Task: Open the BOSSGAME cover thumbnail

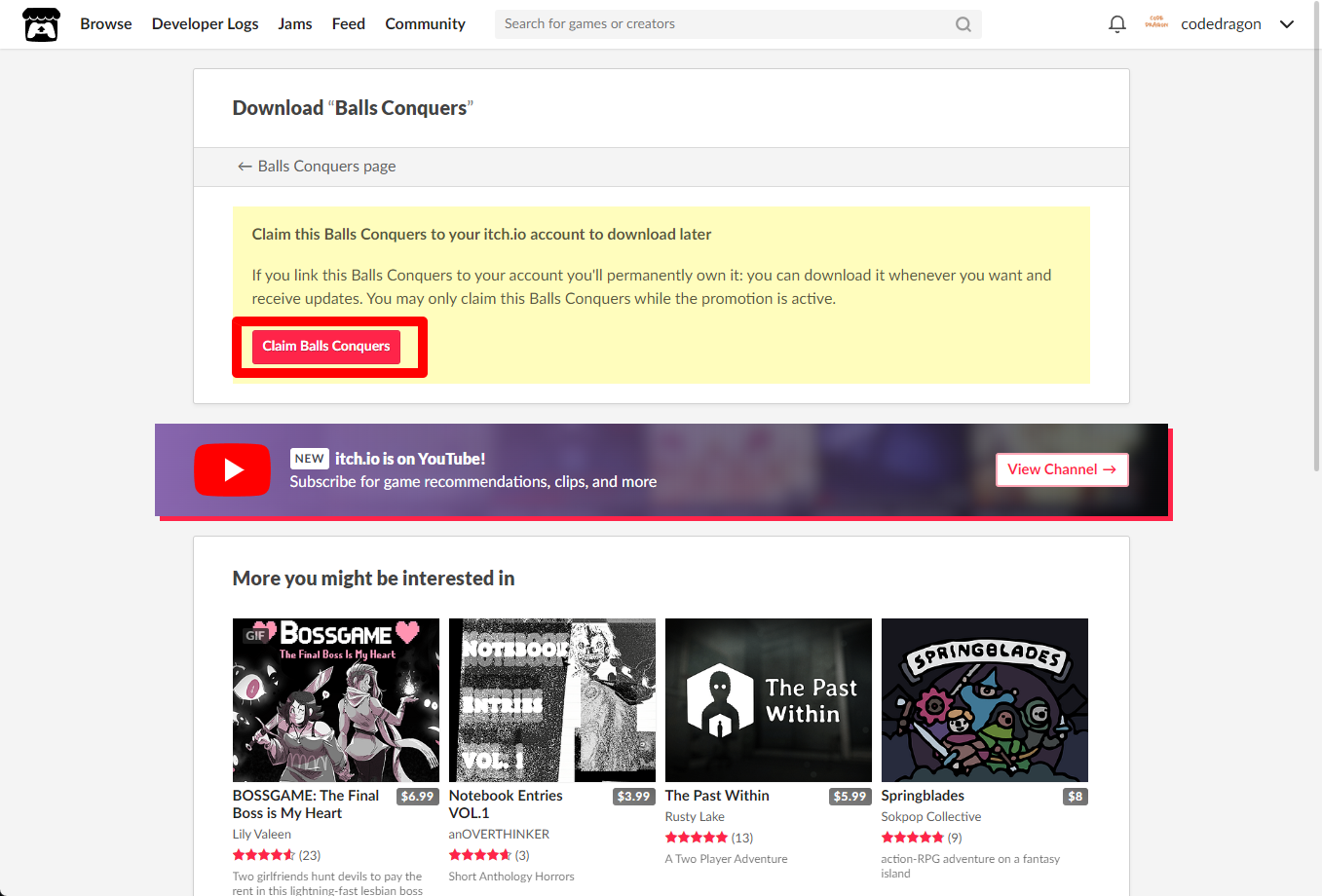Action: click(336, 700)
